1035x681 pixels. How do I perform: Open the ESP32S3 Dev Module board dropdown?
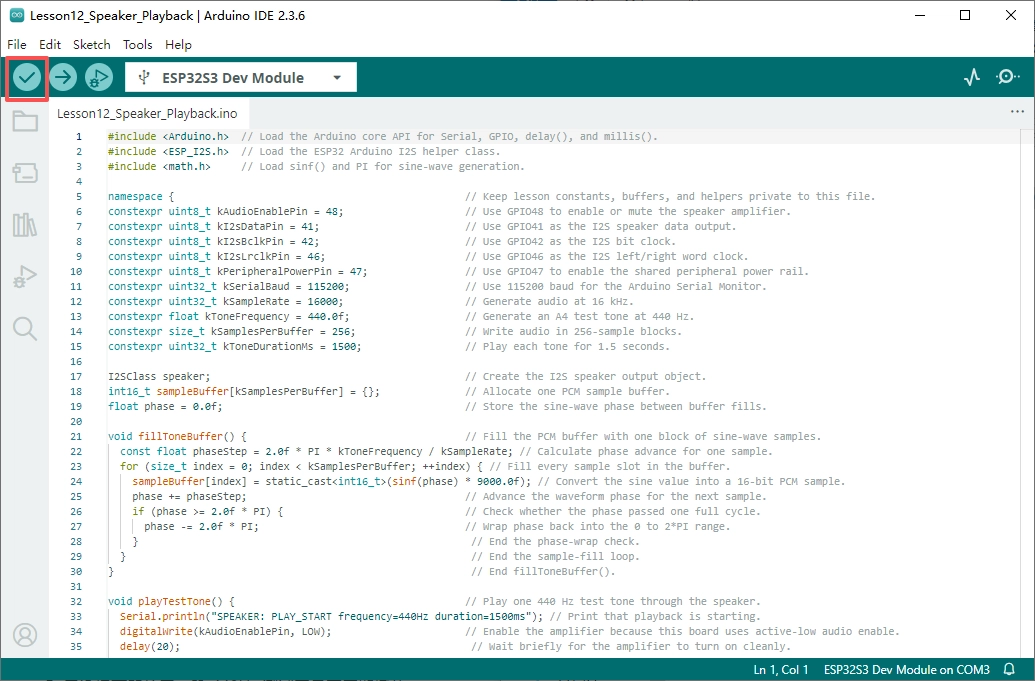(x=241, y=78)
